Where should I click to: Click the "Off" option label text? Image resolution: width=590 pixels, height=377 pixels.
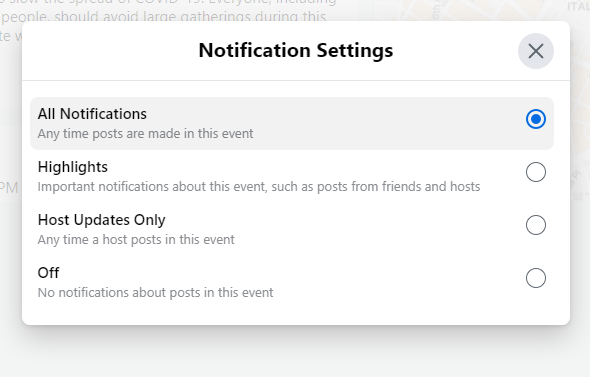[x=48, y=273]
